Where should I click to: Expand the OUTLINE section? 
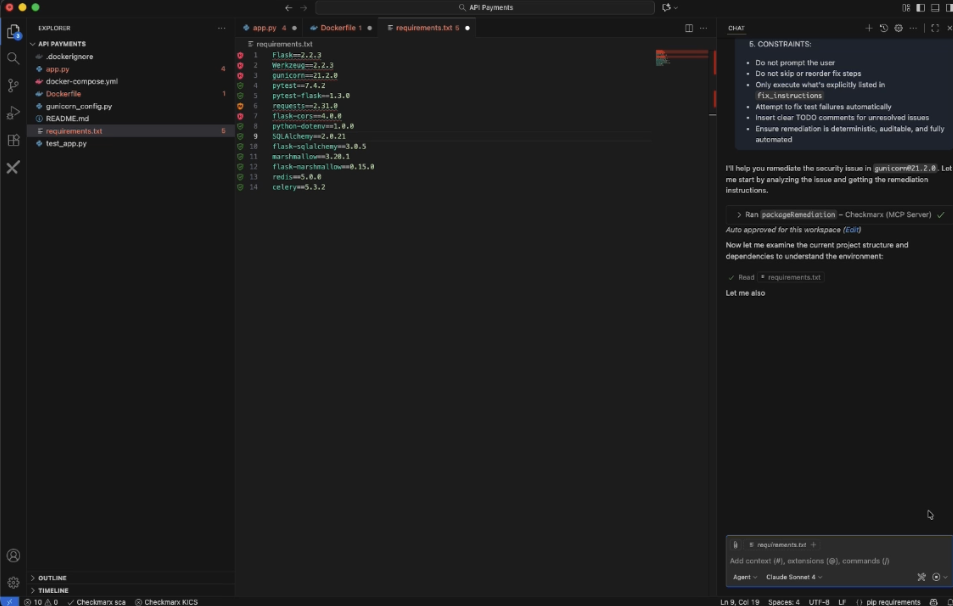(x=52, y=578)
